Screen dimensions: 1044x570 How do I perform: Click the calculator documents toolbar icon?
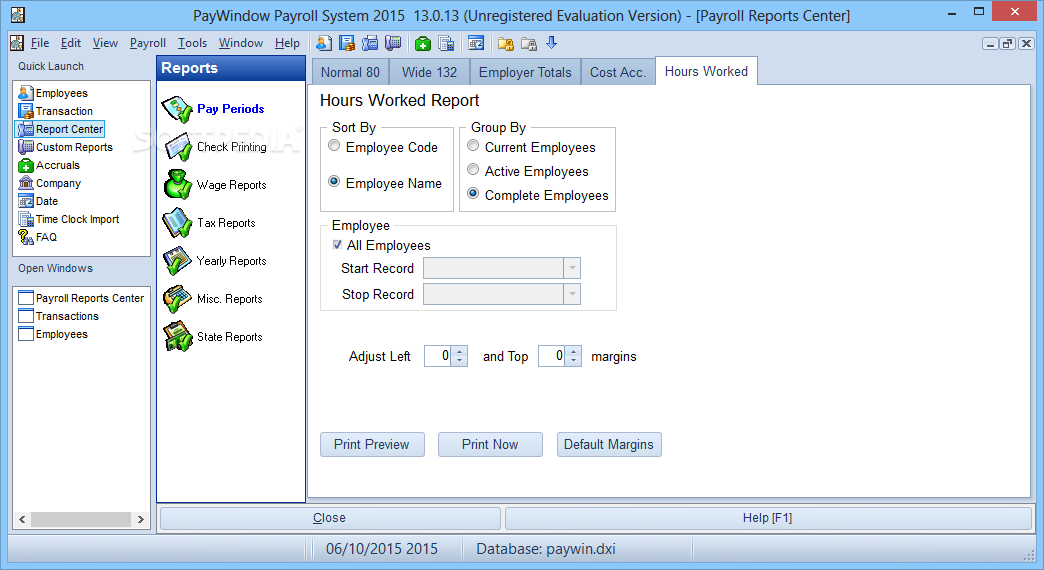click(x=446, y=43)
